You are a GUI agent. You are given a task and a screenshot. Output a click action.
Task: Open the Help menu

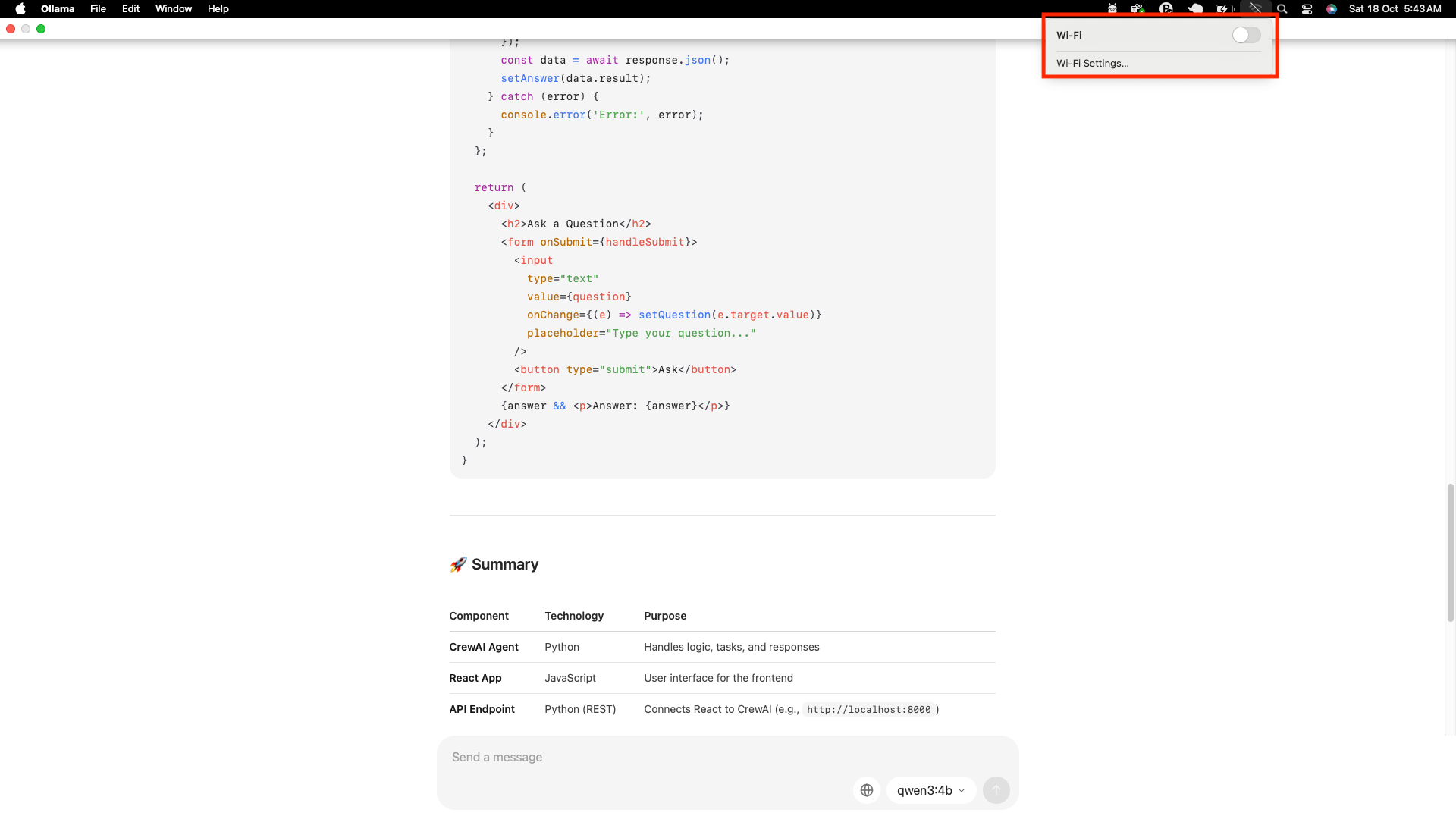click(218, 9)
